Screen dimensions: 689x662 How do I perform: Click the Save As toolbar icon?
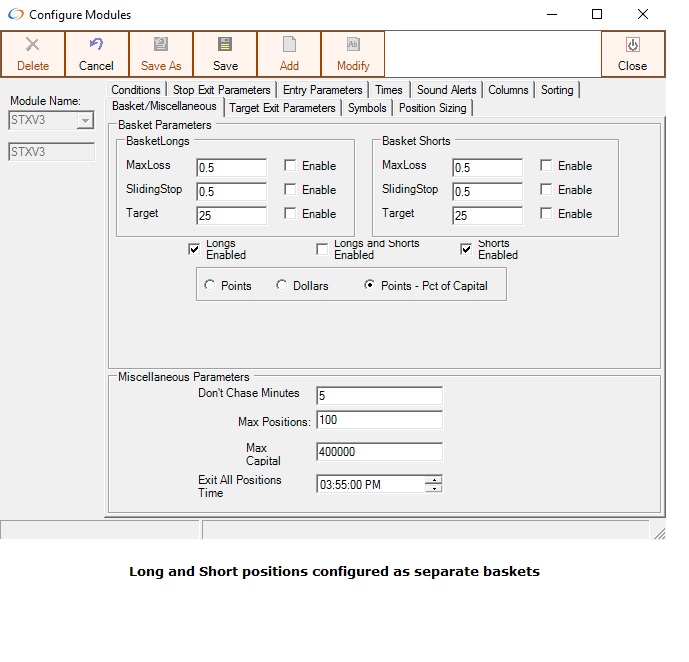click(161, 45)
